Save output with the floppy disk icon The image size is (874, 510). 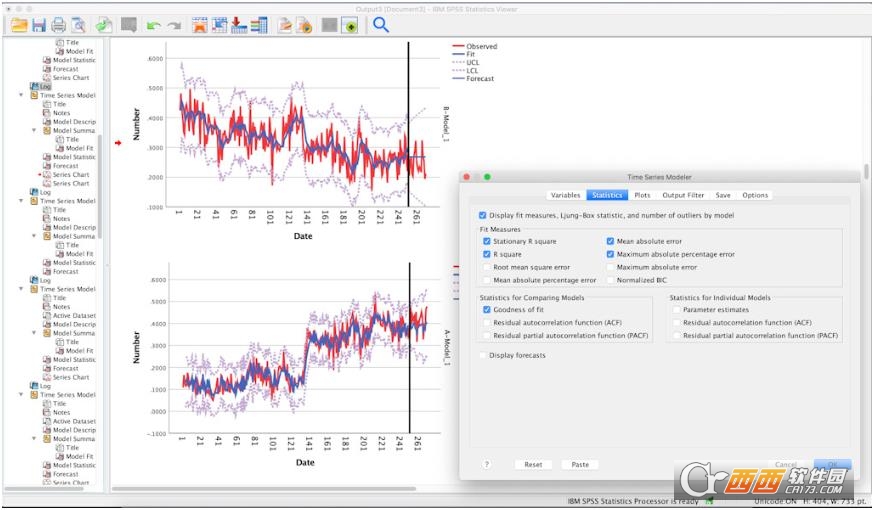coord(38,25)
